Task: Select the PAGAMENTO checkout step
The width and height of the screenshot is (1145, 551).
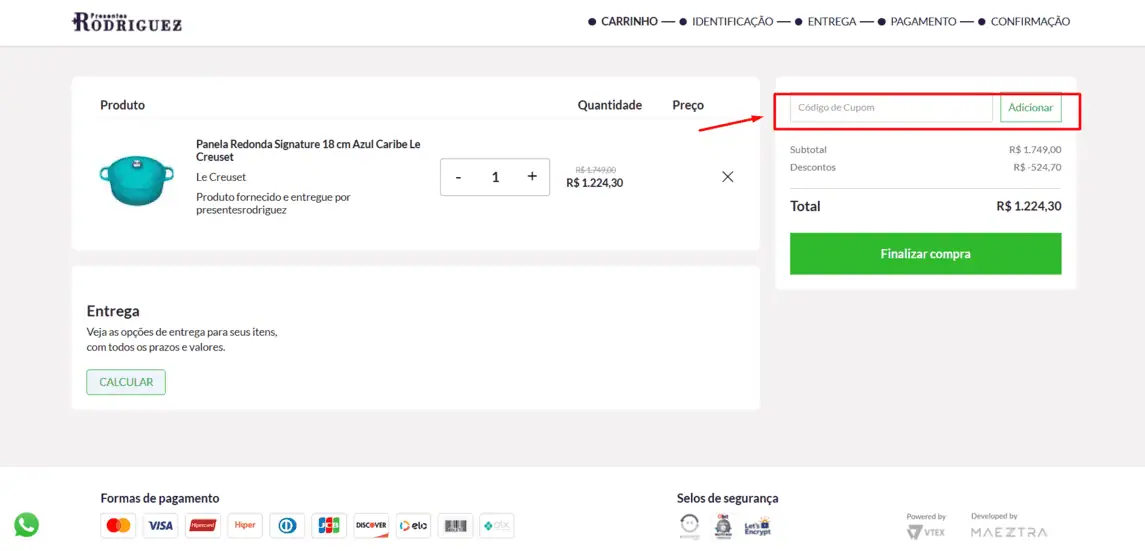Action: pyautogui.click(x=923, y=22)
